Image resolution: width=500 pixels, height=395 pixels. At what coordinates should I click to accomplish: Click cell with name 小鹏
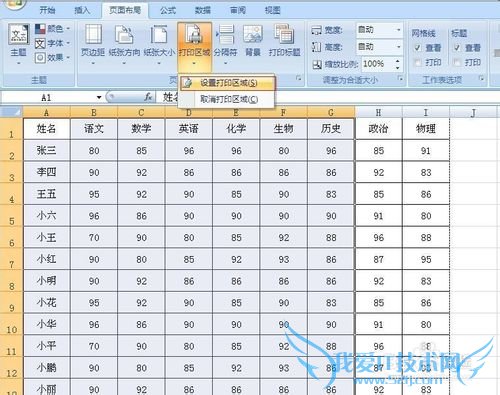click(47, 368)
